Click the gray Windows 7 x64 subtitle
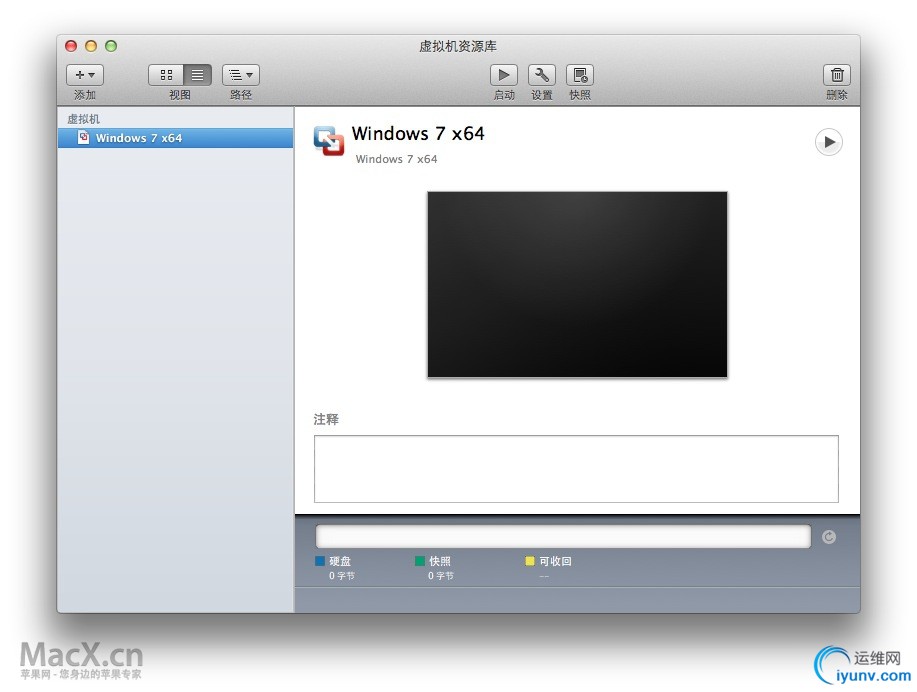The width and height of the screenshot is (917, 692). coord(397,159)
